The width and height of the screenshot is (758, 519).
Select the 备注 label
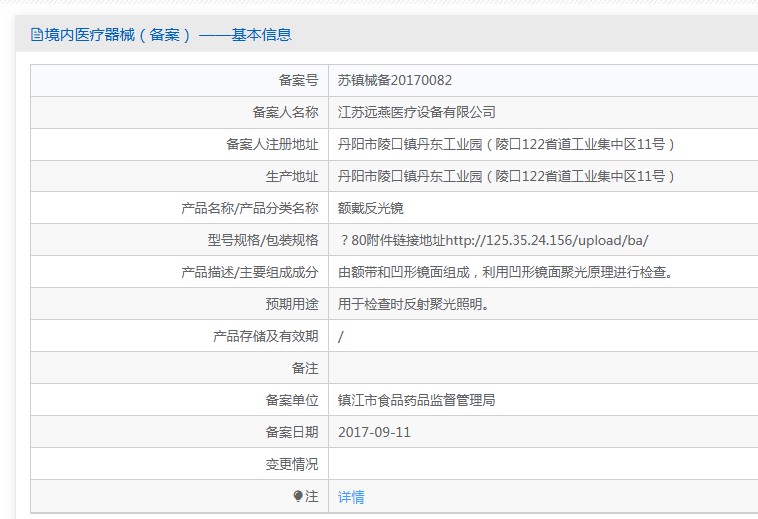[x=305, y=368]
